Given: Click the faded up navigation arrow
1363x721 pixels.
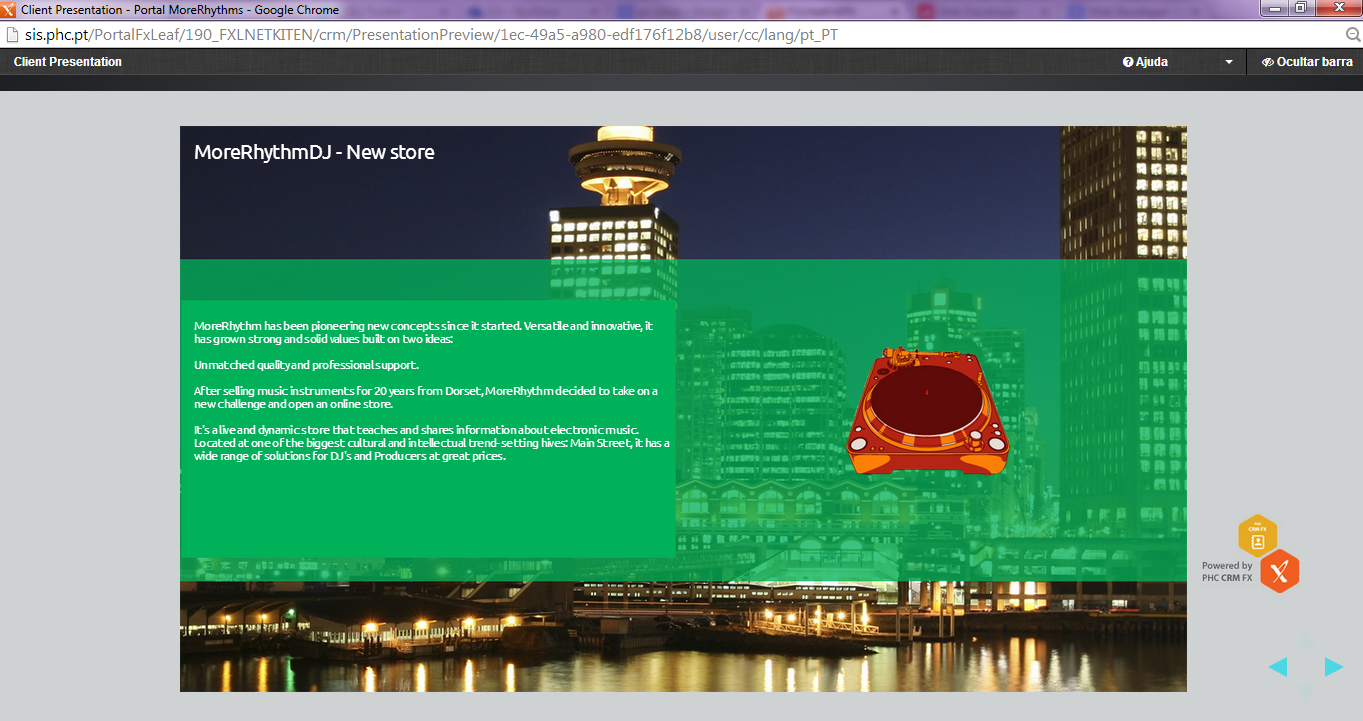Looking at the screenshot, I should pyautogui.click(x=1306, y=641).
